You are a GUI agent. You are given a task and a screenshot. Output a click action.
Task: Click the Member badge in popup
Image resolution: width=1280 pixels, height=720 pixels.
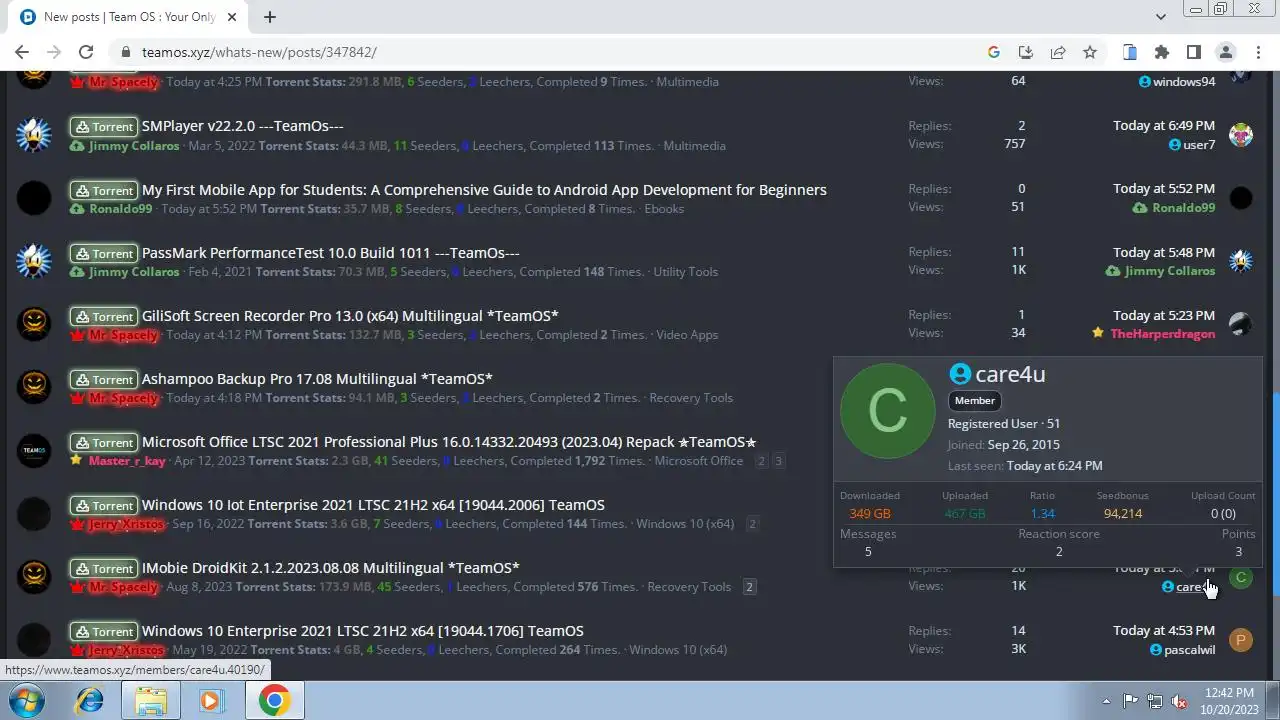coord(975,400)
